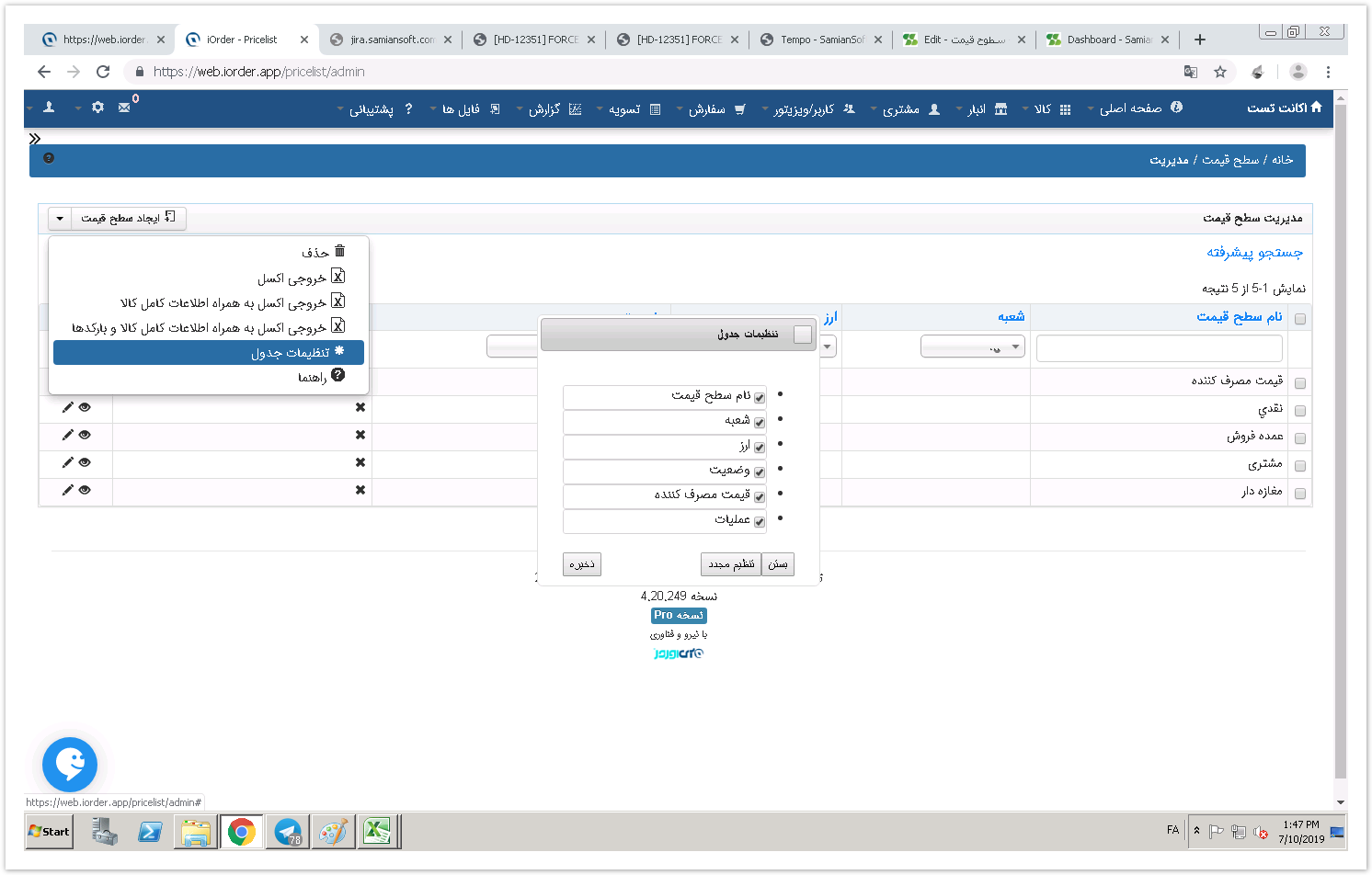Click the نام سطح قیمت filter input field
1372x875 pixels.
tap(1159, 348)
